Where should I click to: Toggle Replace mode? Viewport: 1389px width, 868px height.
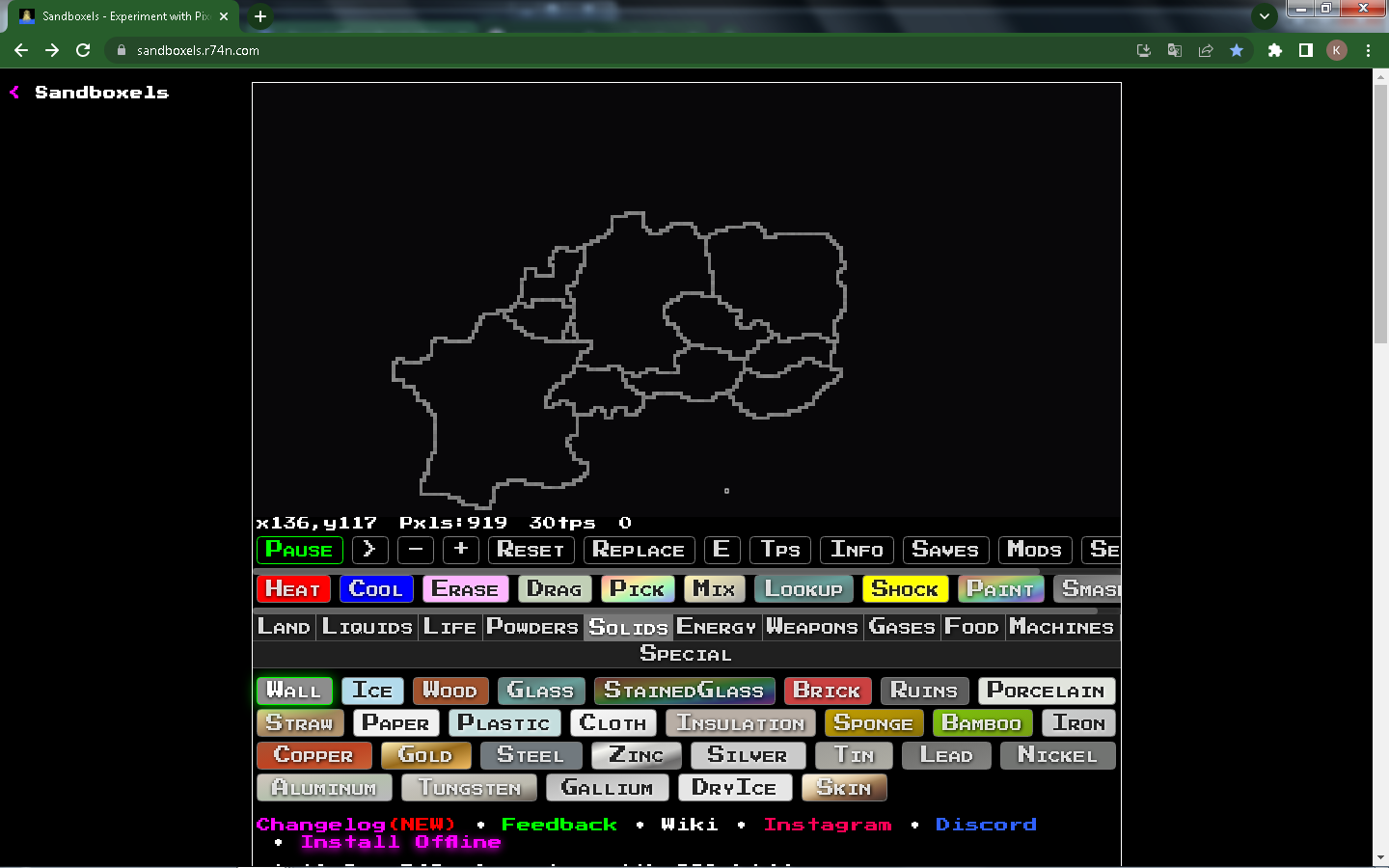[x=639, y=550]
